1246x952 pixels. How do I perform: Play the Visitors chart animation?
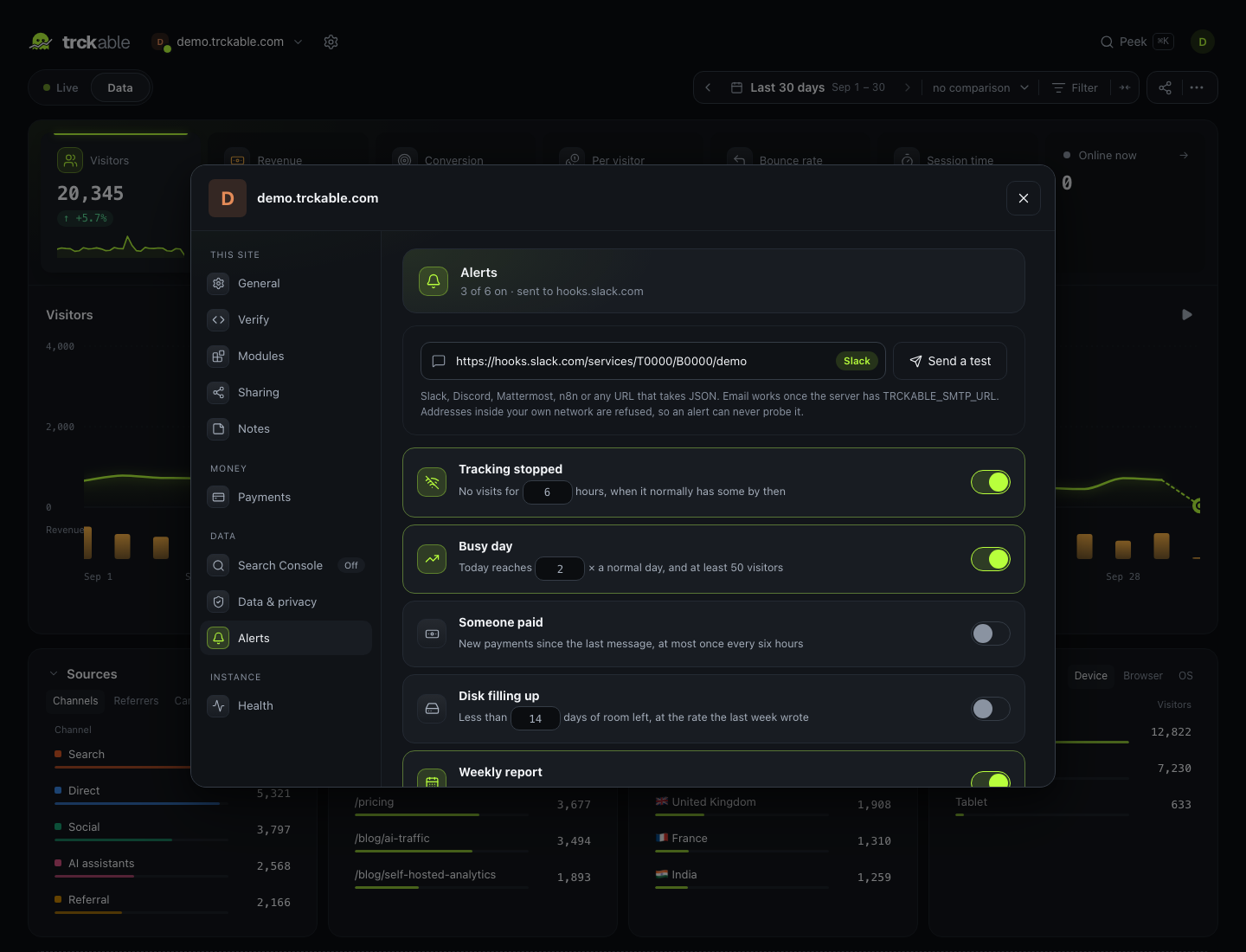tap(1187, 315)
